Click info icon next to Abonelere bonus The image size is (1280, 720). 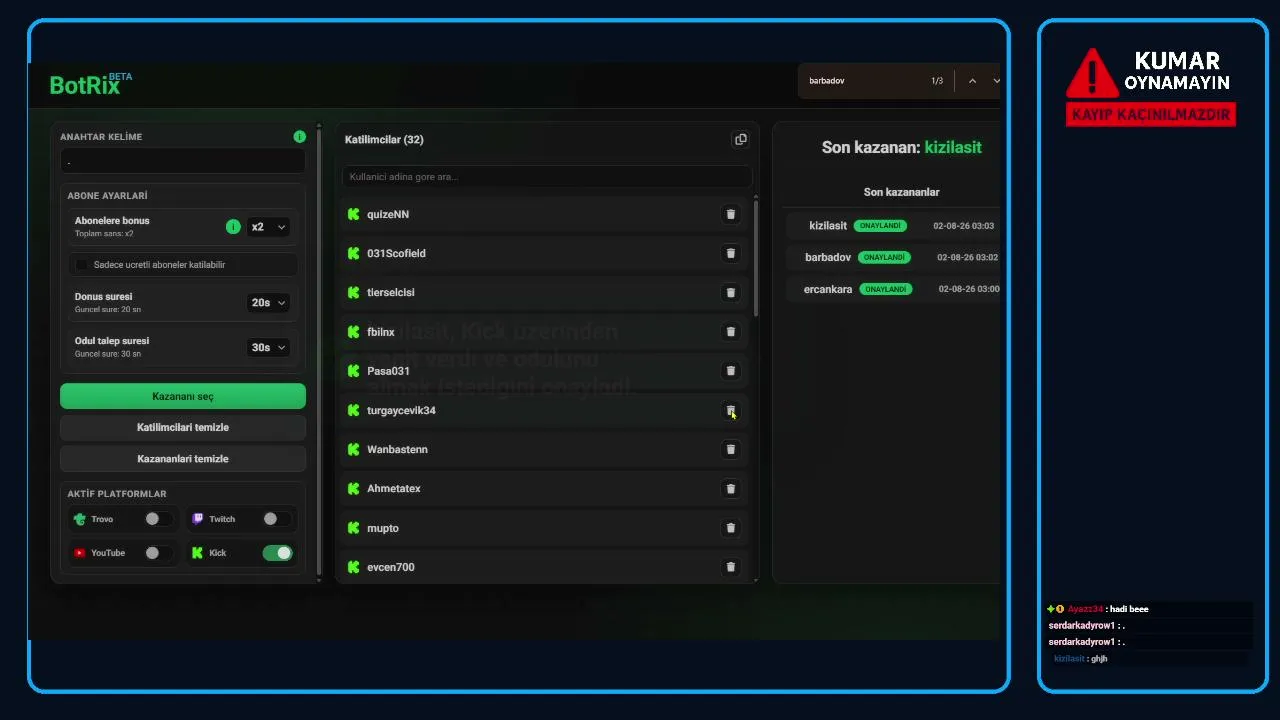pyautogui.click(x=233, y=227)
